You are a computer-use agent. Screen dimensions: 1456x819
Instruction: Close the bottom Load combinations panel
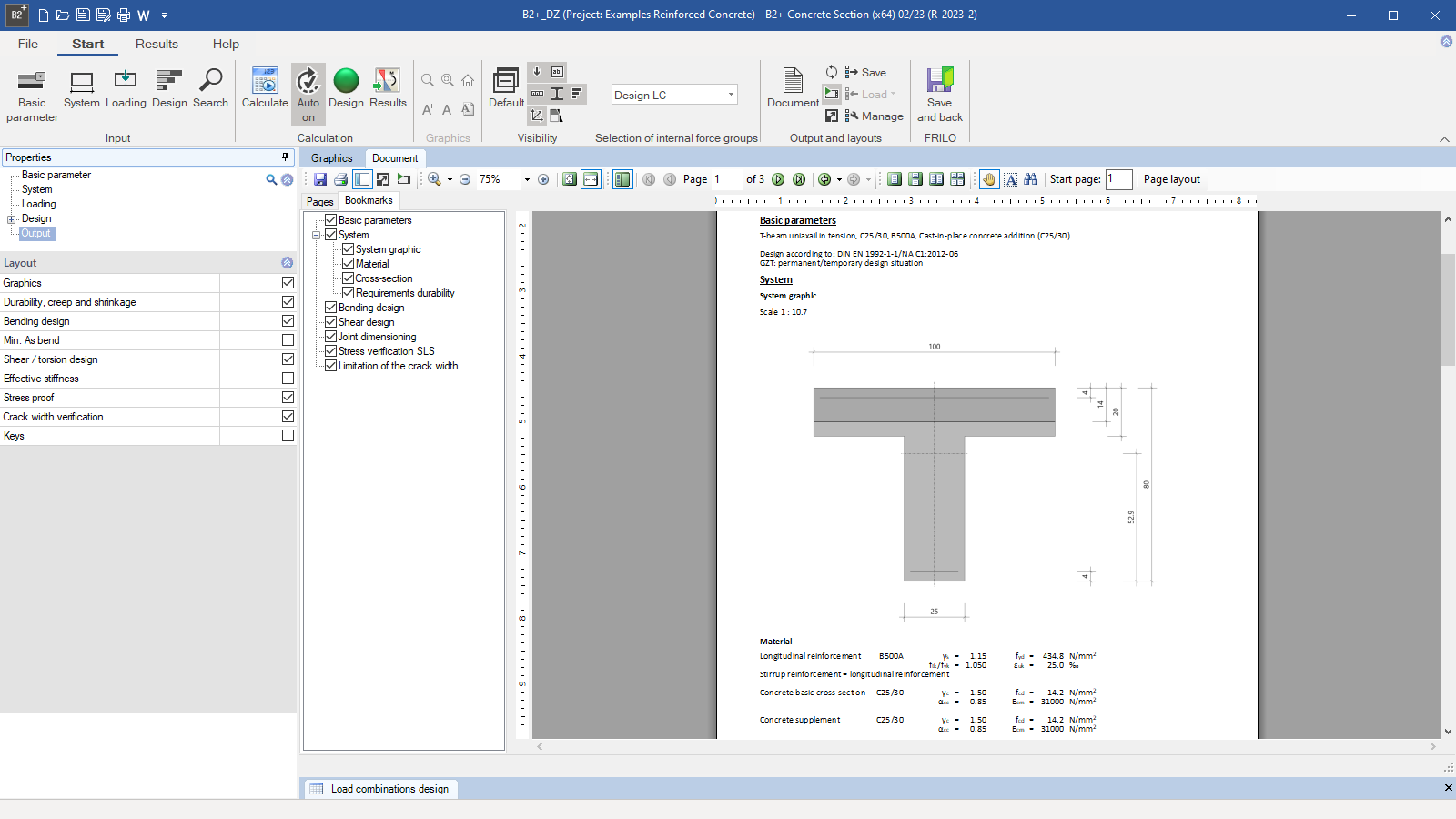tap(1448, 788)
